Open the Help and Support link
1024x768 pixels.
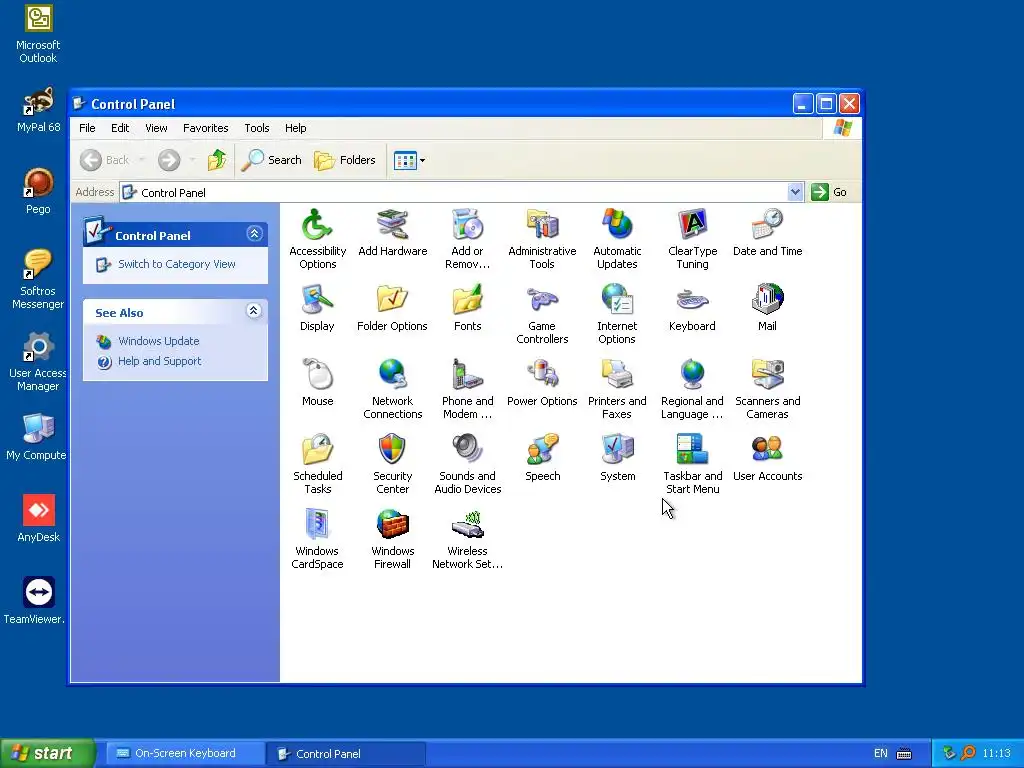[x=159, y=361]
